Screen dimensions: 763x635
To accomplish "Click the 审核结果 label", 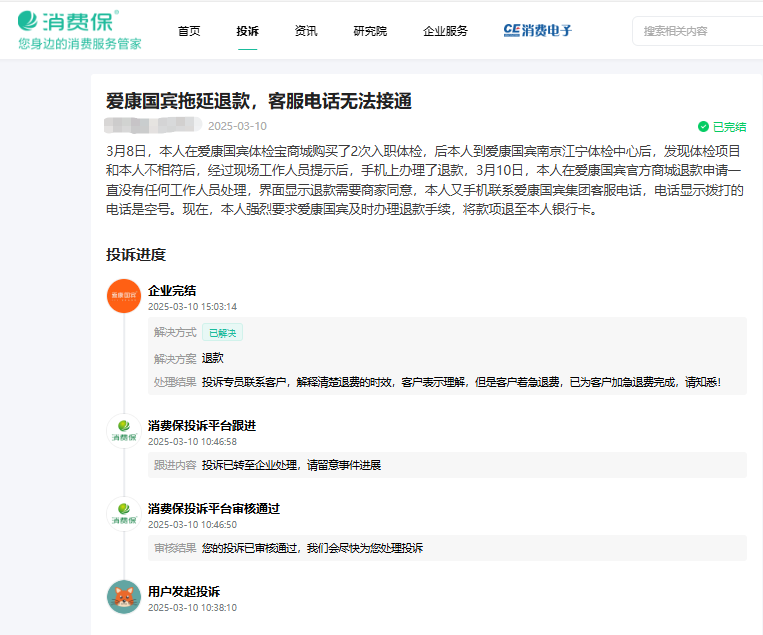I will coord(175,548).
